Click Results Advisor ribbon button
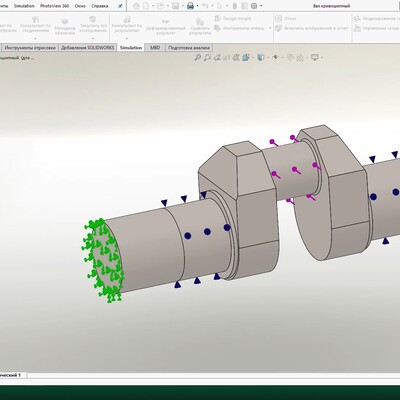The height and width of the screenshot is (400, 400). click(127, 25)
